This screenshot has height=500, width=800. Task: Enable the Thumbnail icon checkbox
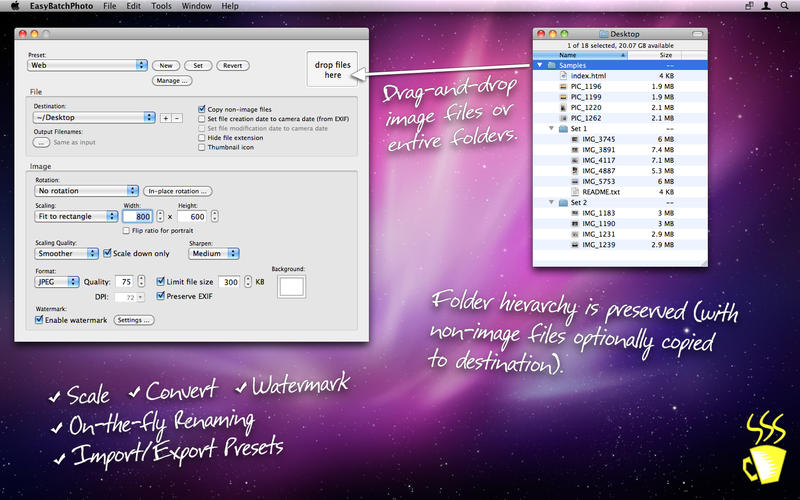(x=203, y=147)
